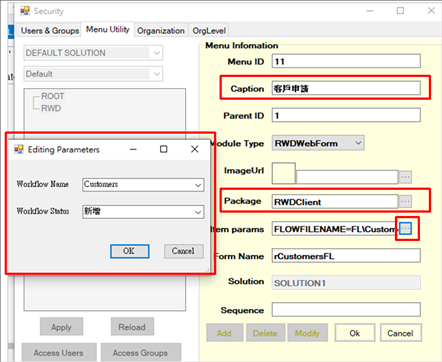The image size is (442, 362).
Task: Cancel the Menu Information edit
Action: 401,333
